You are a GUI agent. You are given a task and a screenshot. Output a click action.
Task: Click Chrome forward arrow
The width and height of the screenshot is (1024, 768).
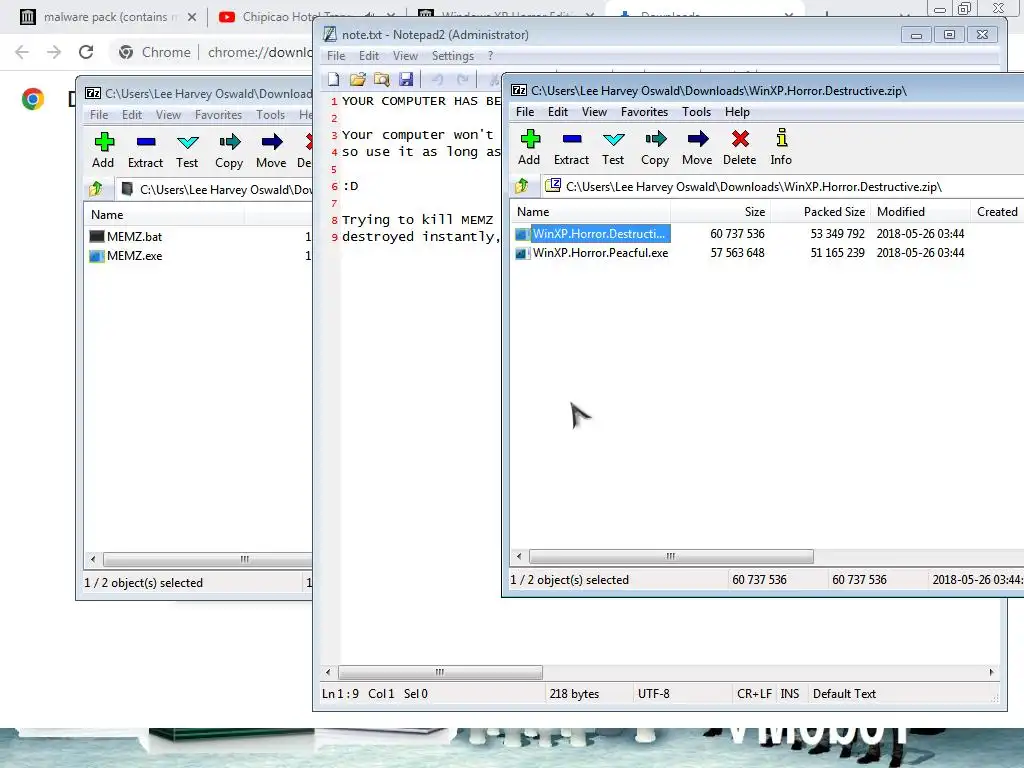point(54,52)
